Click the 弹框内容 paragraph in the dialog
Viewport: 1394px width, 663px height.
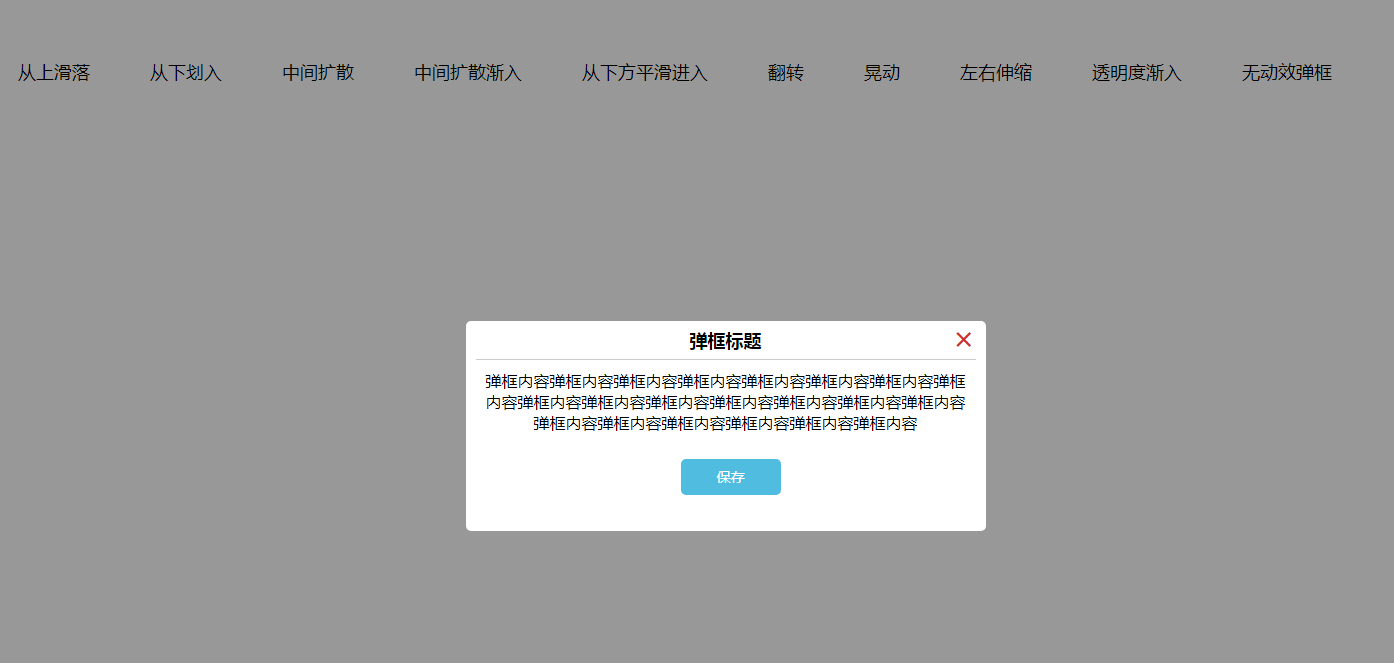[x=726, y=403]
